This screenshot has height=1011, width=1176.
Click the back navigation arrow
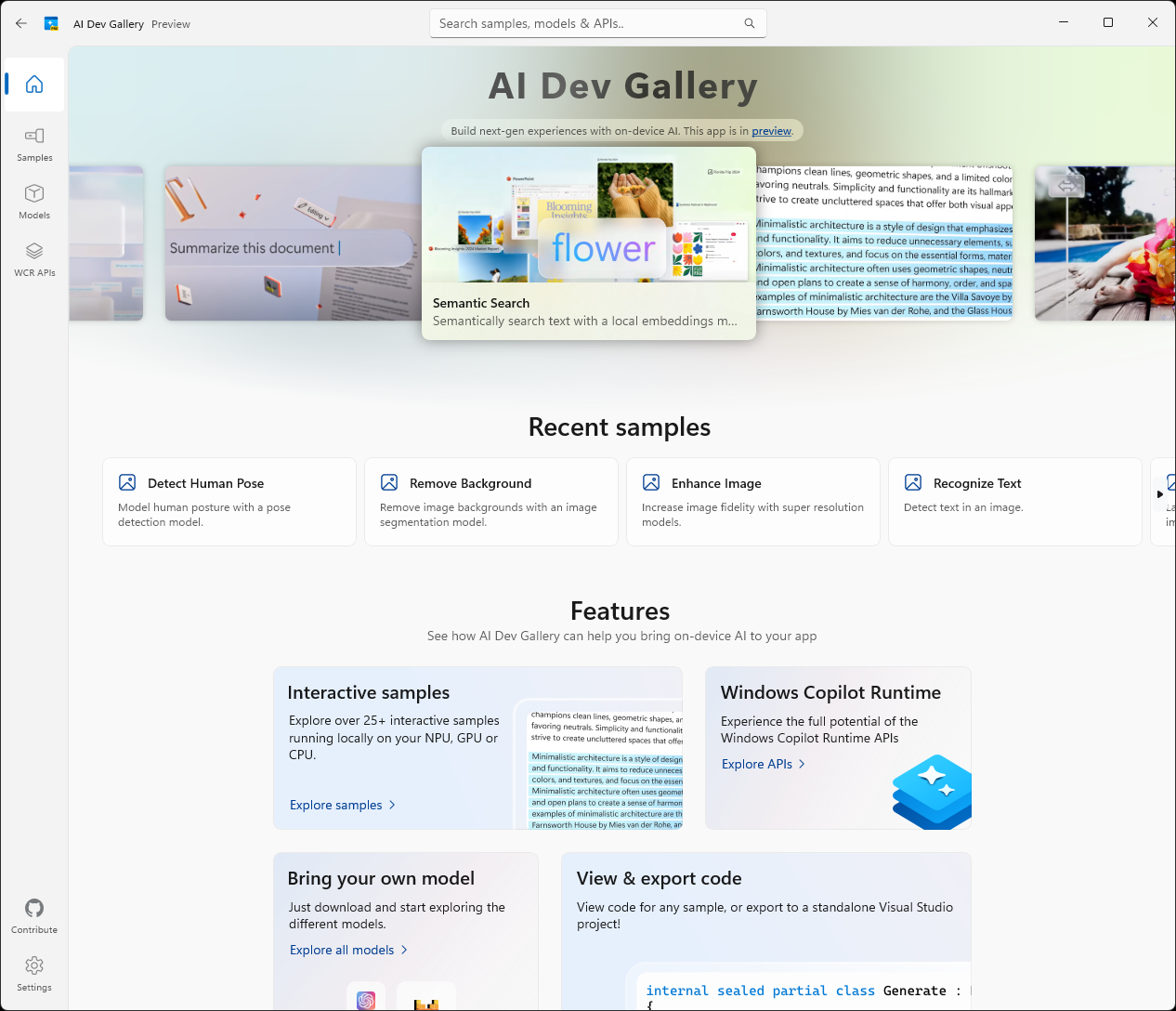click(x=20, y=22)
